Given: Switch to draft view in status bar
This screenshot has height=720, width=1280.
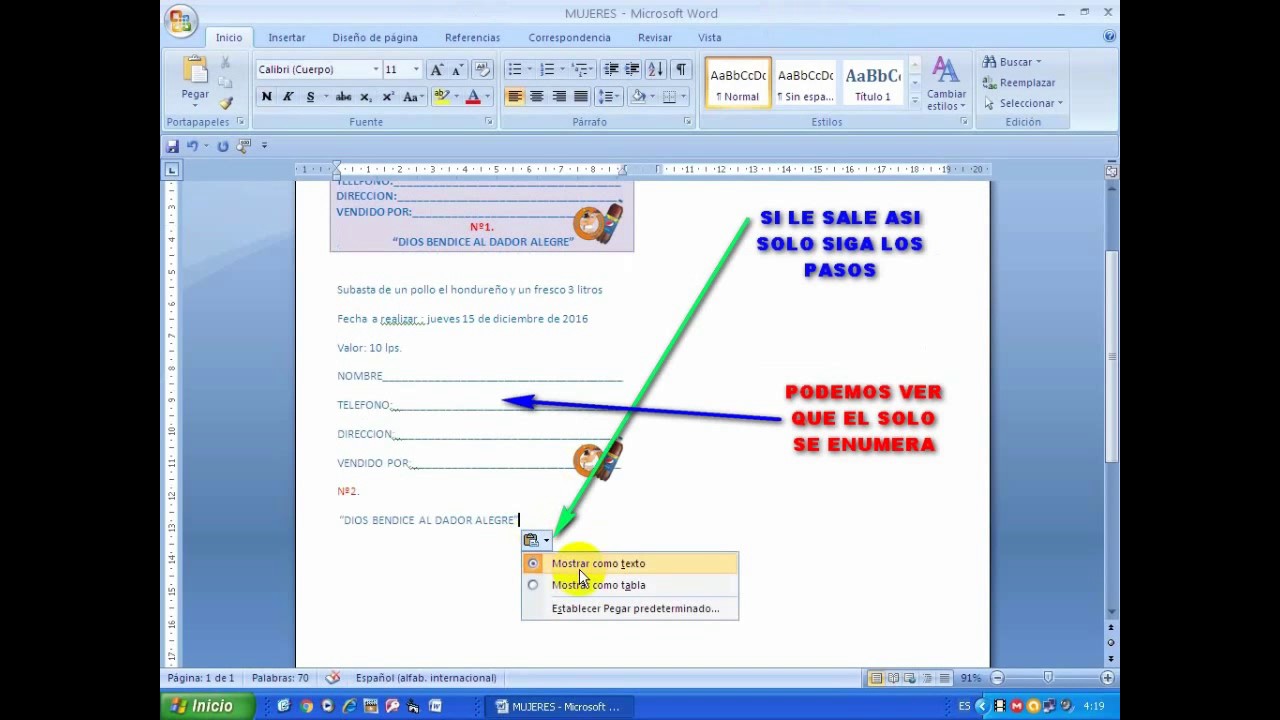Looking at the screenshot, I should click(944, 678).
